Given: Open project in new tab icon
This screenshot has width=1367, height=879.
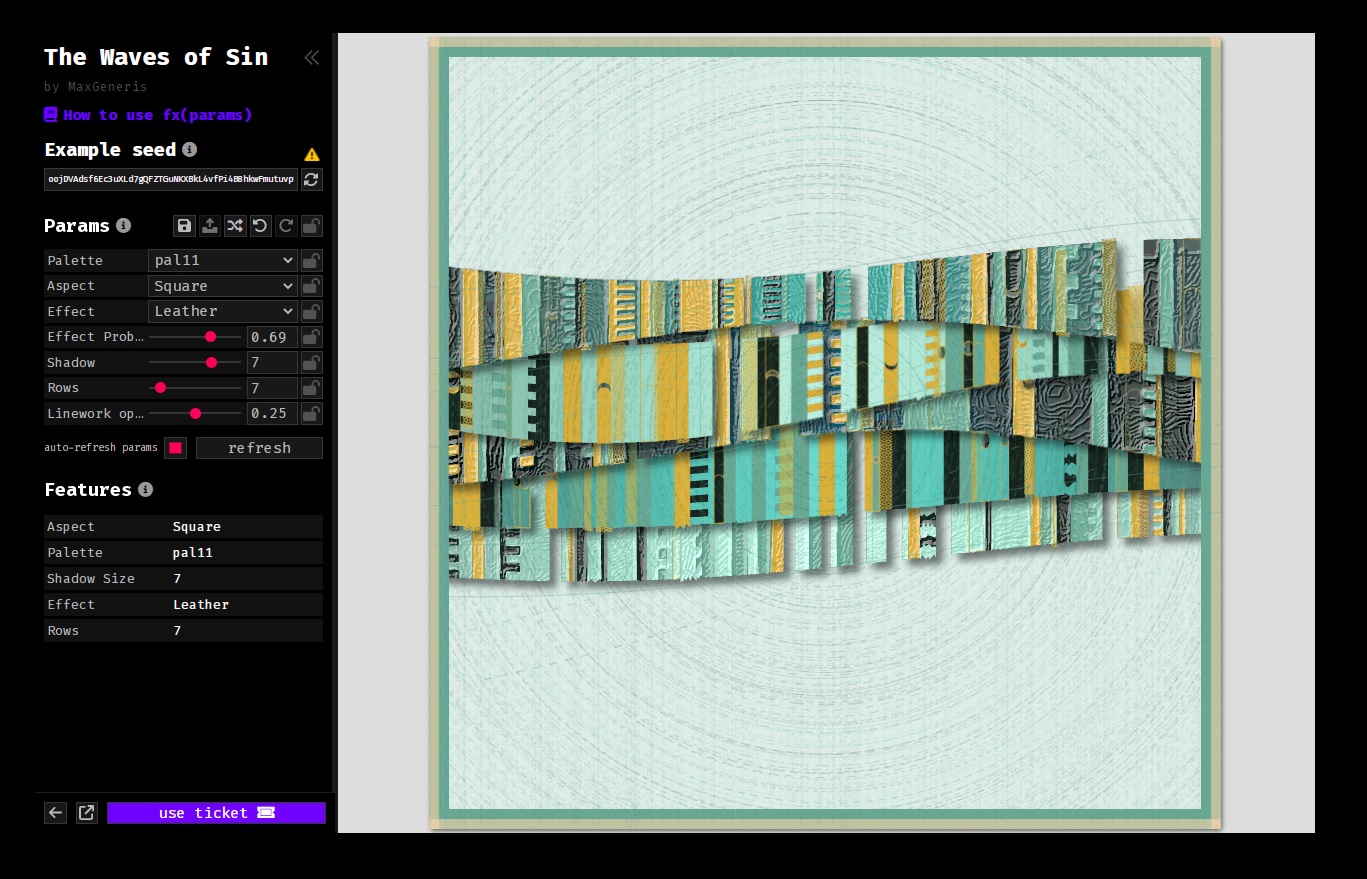Looking at the screenshot, I should 87,813.
